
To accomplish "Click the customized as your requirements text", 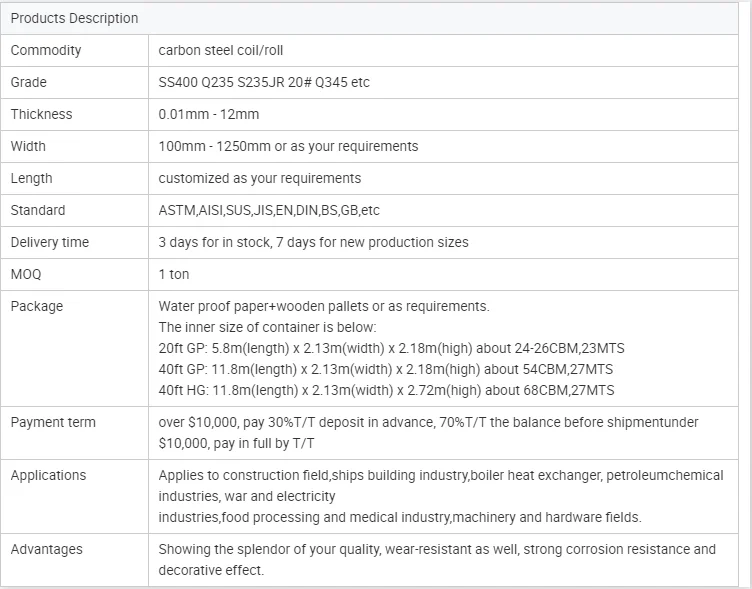I will (x=260, y=179).
